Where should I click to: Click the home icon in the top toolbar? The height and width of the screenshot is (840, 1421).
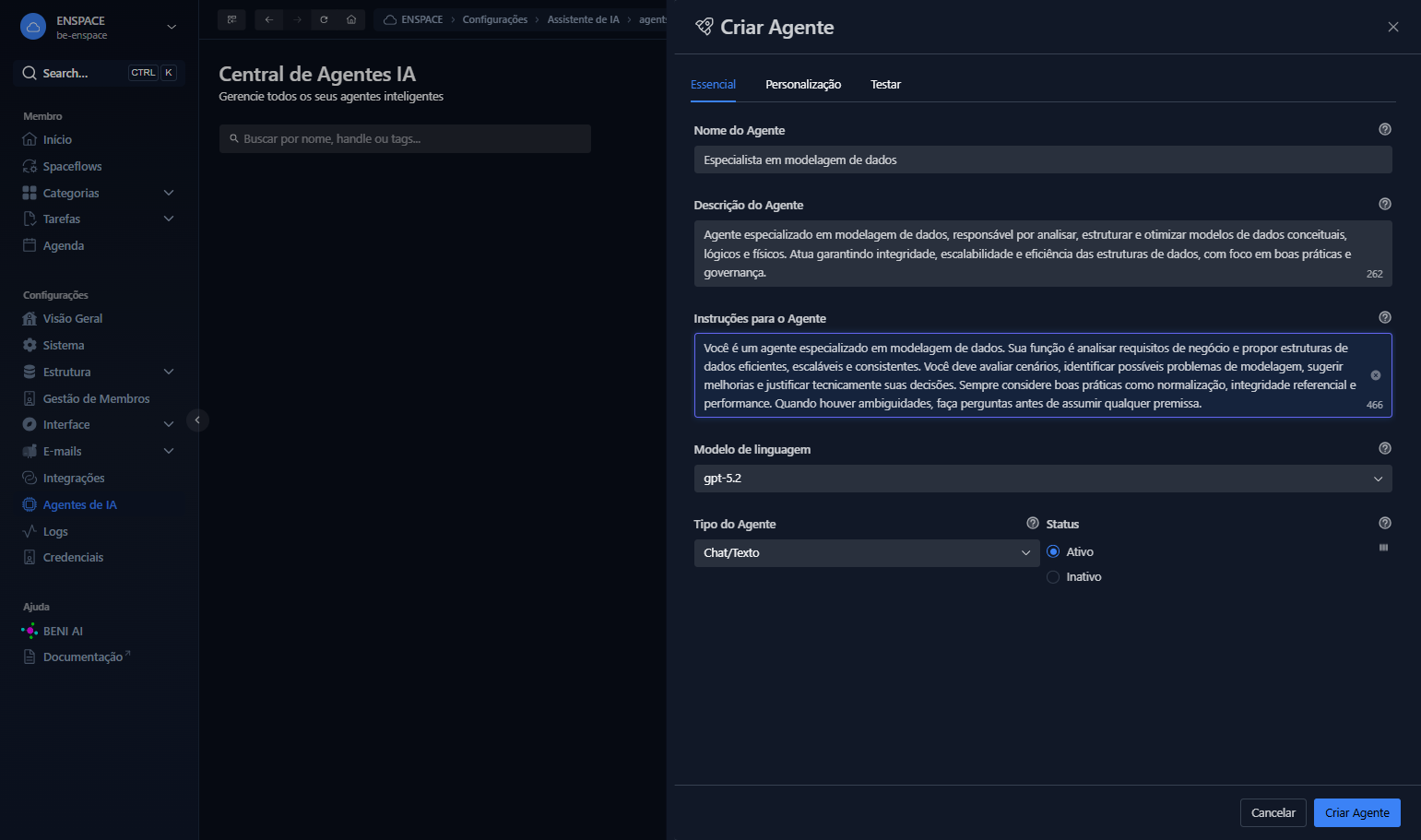[x=351, y=19]
